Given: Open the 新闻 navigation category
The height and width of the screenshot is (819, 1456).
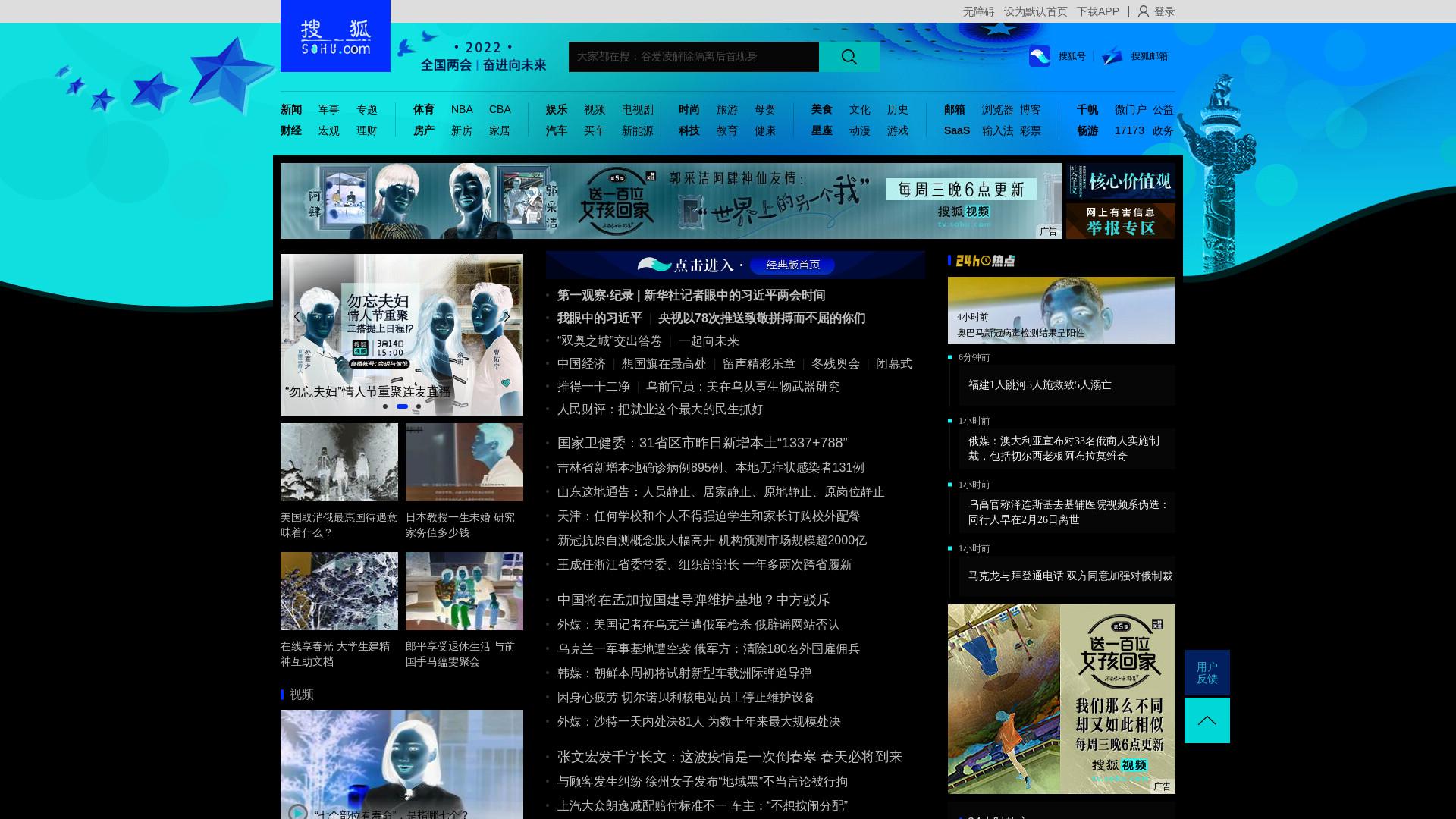Looking at the screenshot, I should pos(291,109).
